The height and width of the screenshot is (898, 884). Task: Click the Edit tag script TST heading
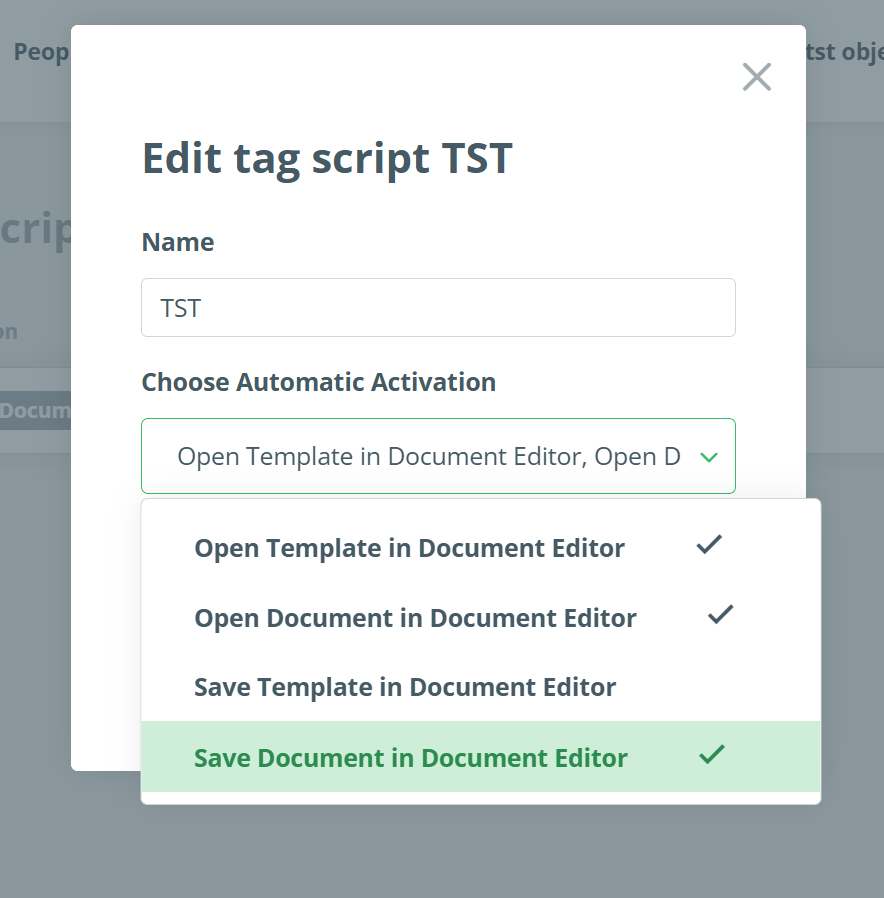[x=327, y=159]
